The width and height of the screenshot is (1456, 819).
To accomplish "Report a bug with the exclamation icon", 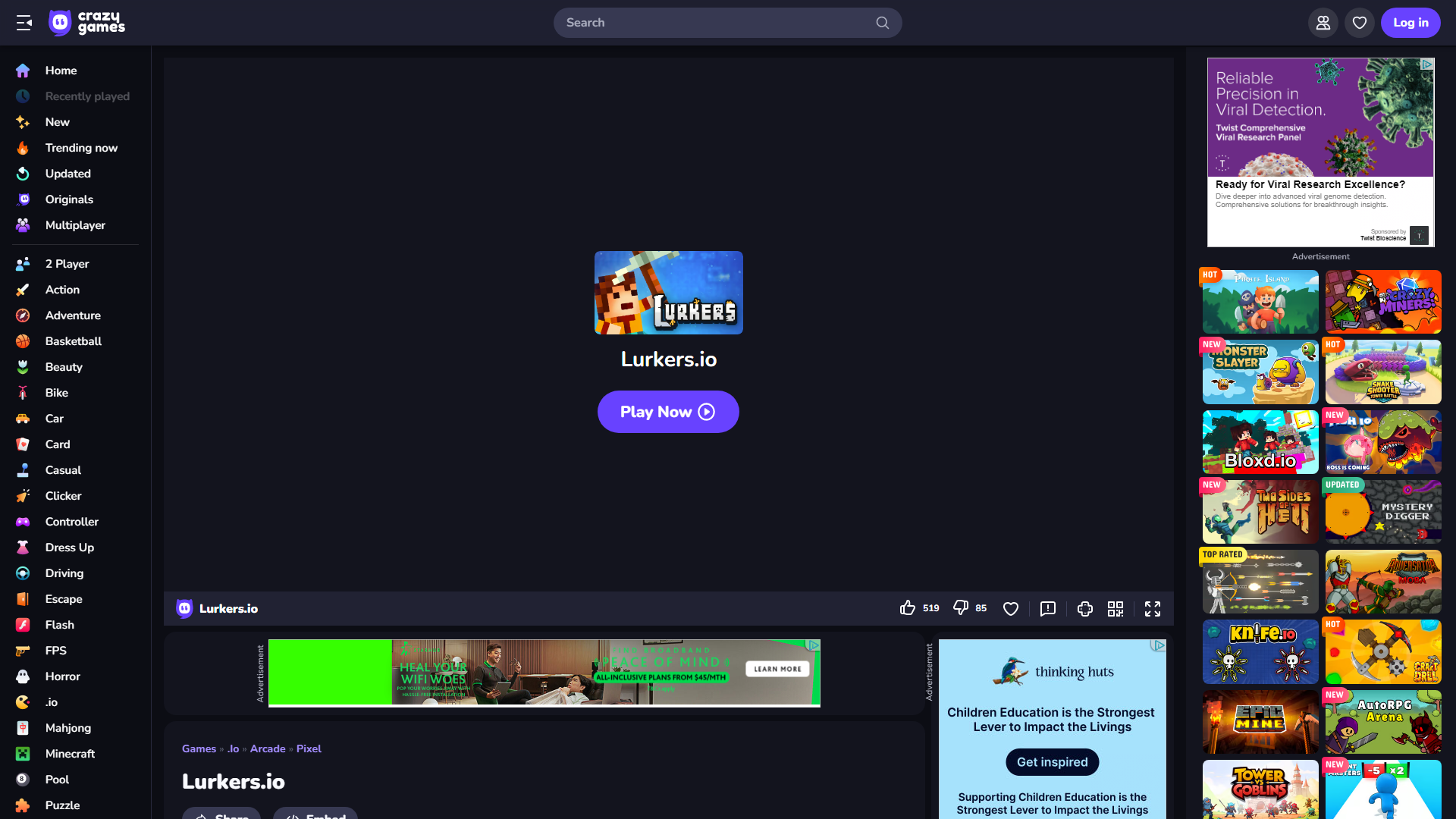I will [x=1048, y=609].
